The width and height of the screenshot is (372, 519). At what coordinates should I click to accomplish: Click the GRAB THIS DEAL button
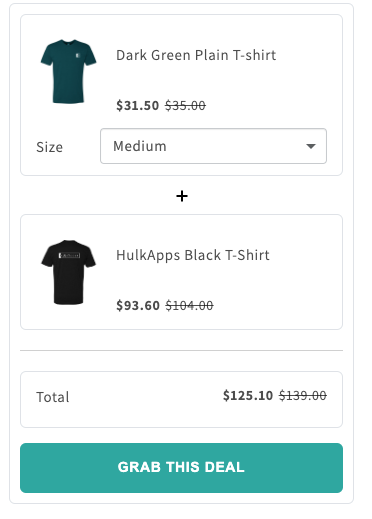point(181,468)
